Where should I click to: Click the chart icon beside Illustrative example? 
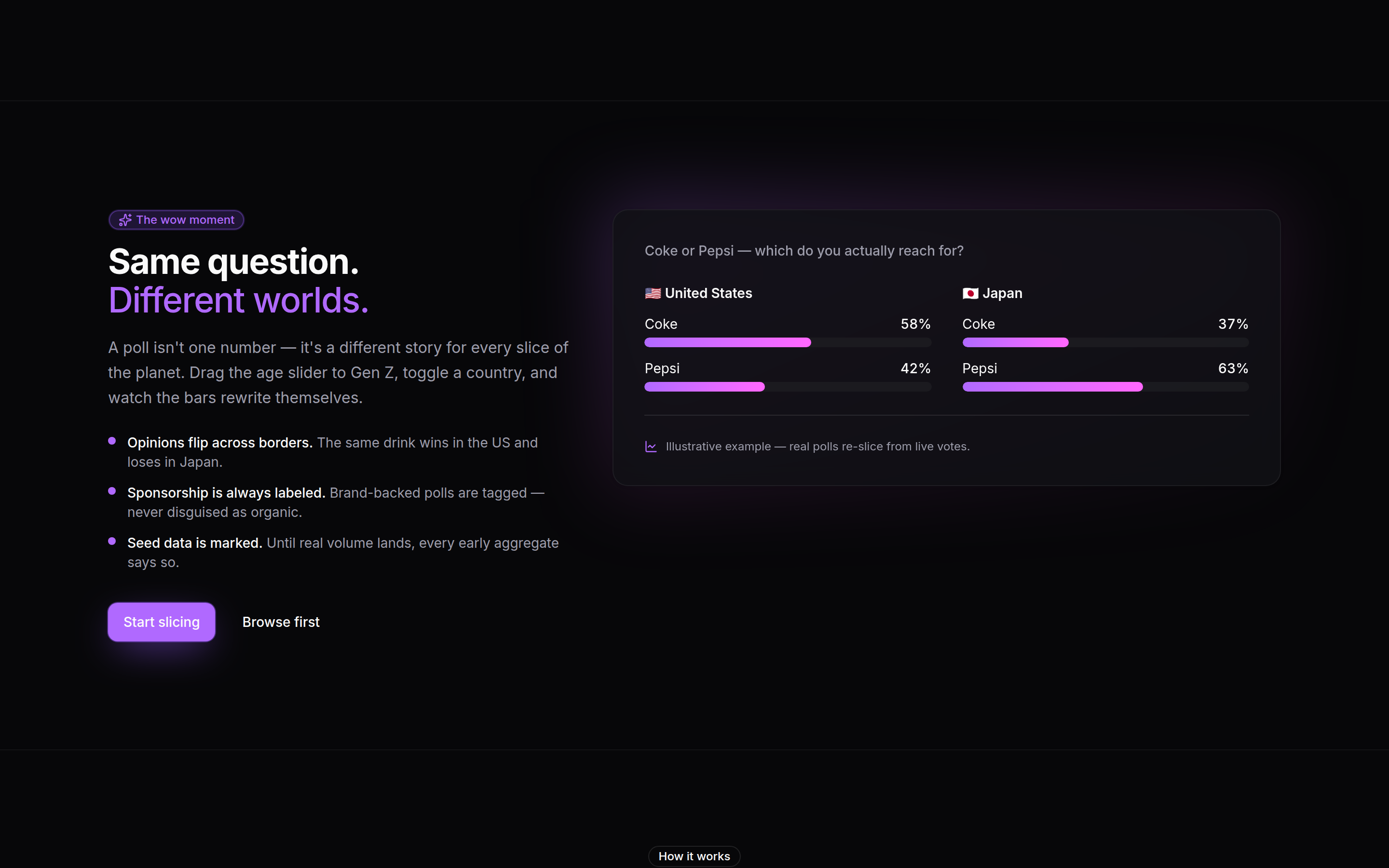pyautogui.click(x=651, y=447)
